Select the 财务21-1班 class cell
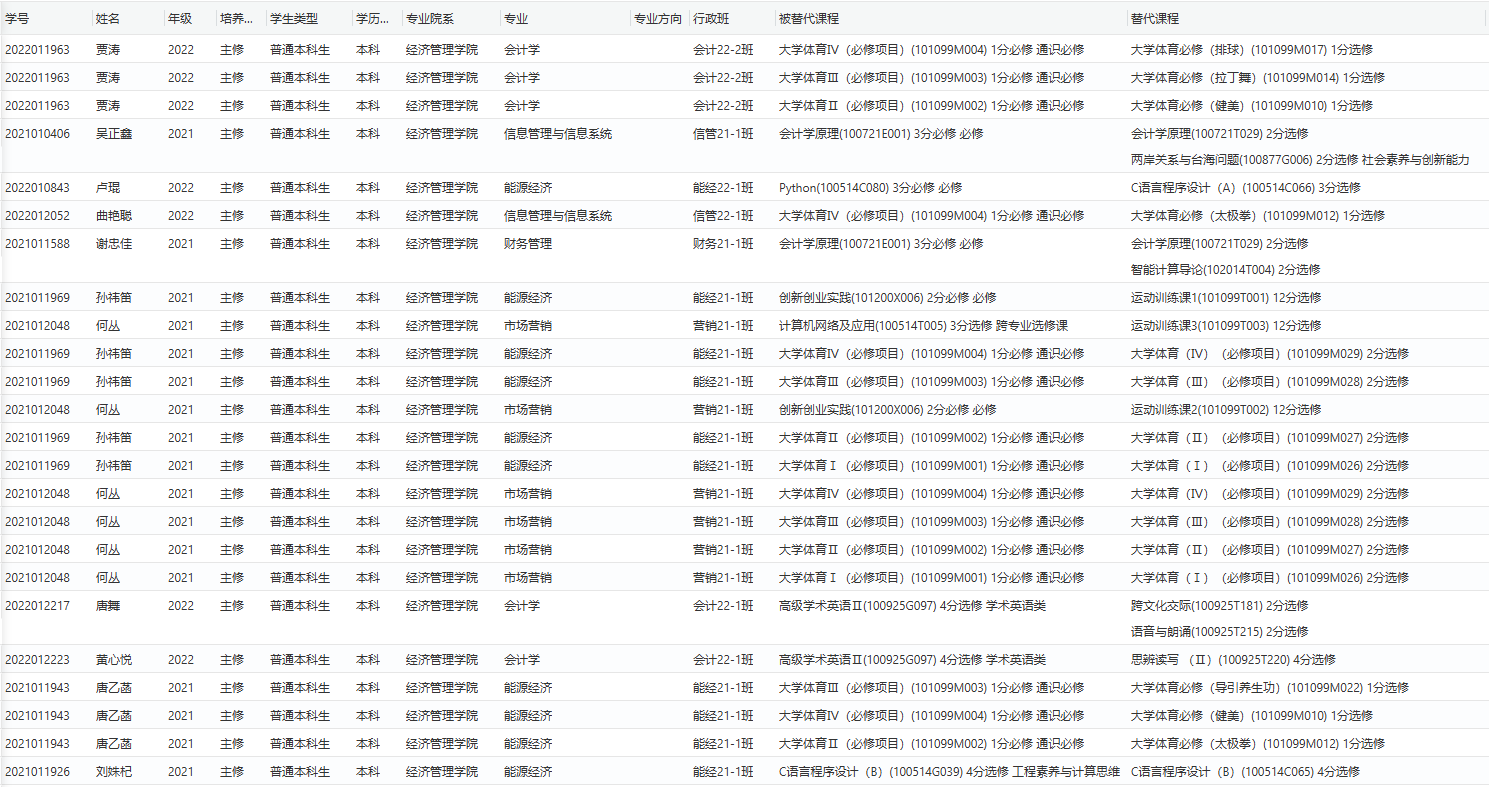 pyautogui.click(x=723, y=244)
